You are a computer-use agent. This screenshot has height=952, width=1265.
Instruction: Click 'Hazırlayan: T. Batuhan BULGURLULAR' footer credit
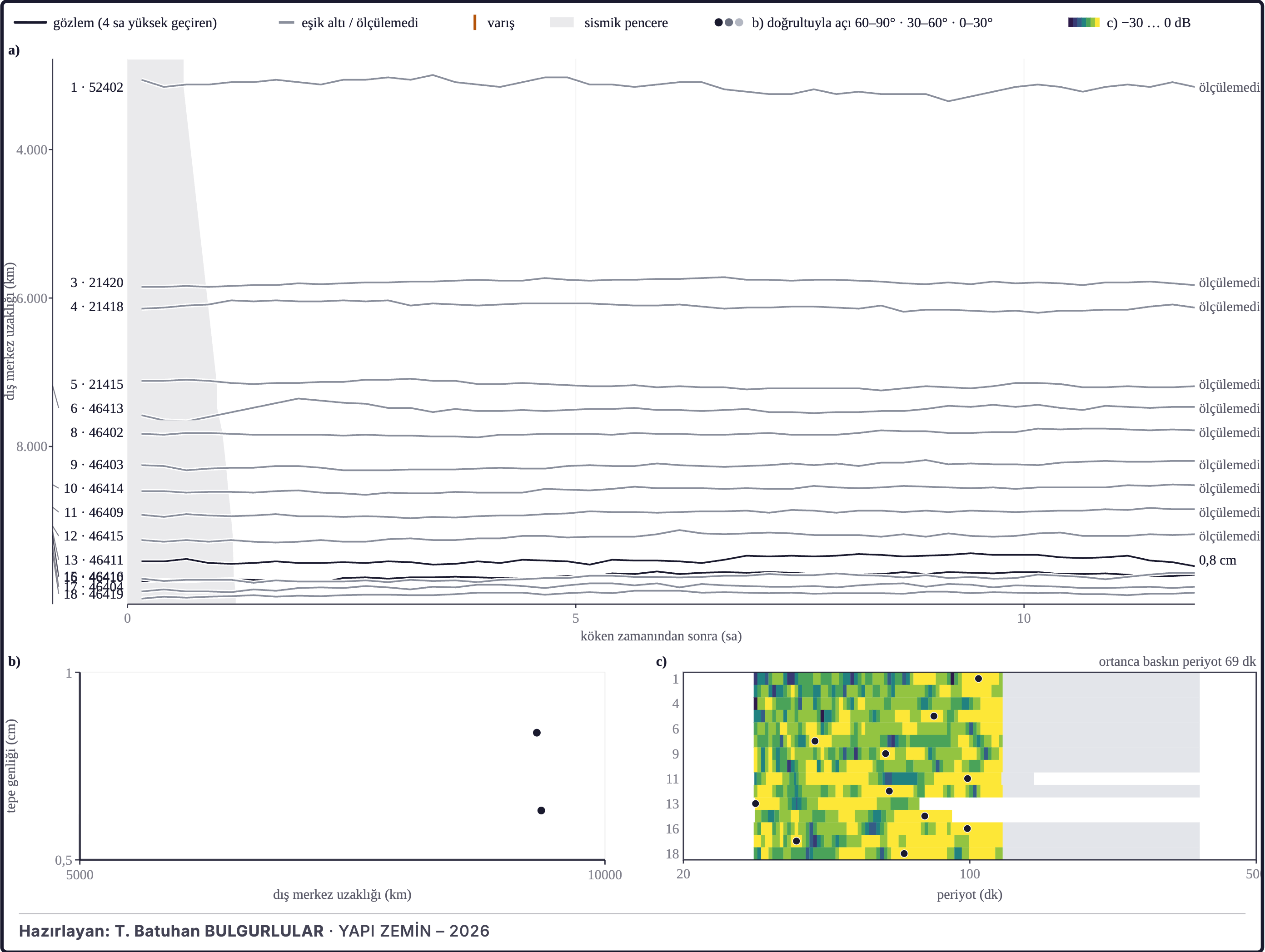coord(172,931)
